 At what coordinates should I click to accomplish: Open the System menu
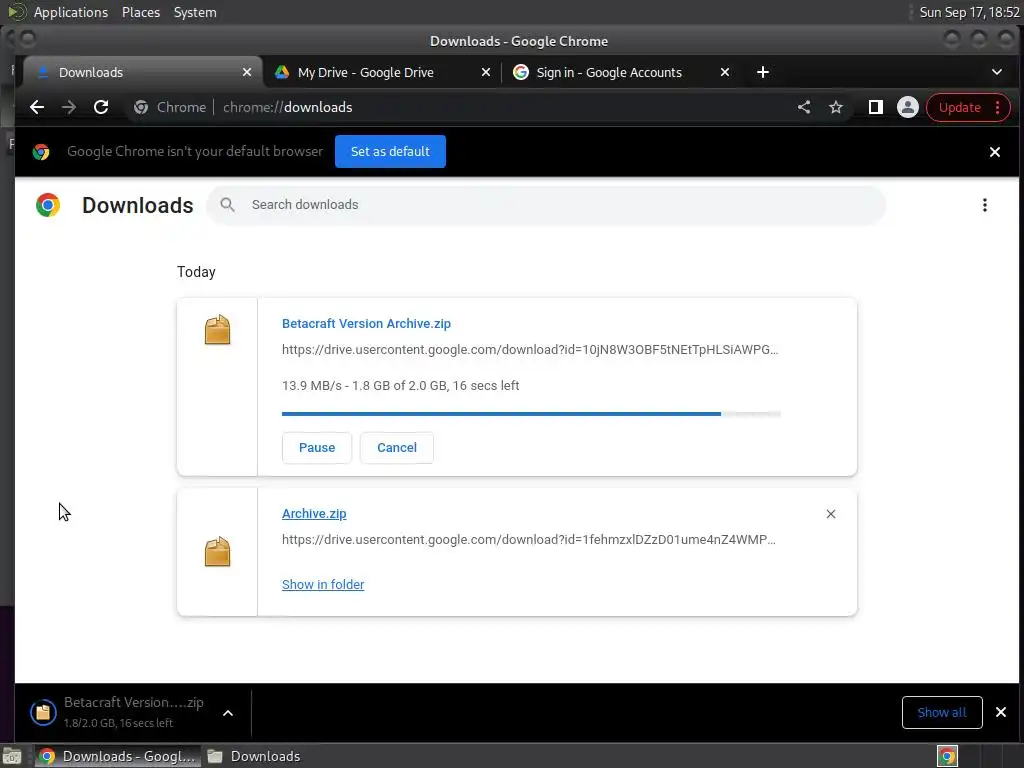pos(195,12)
